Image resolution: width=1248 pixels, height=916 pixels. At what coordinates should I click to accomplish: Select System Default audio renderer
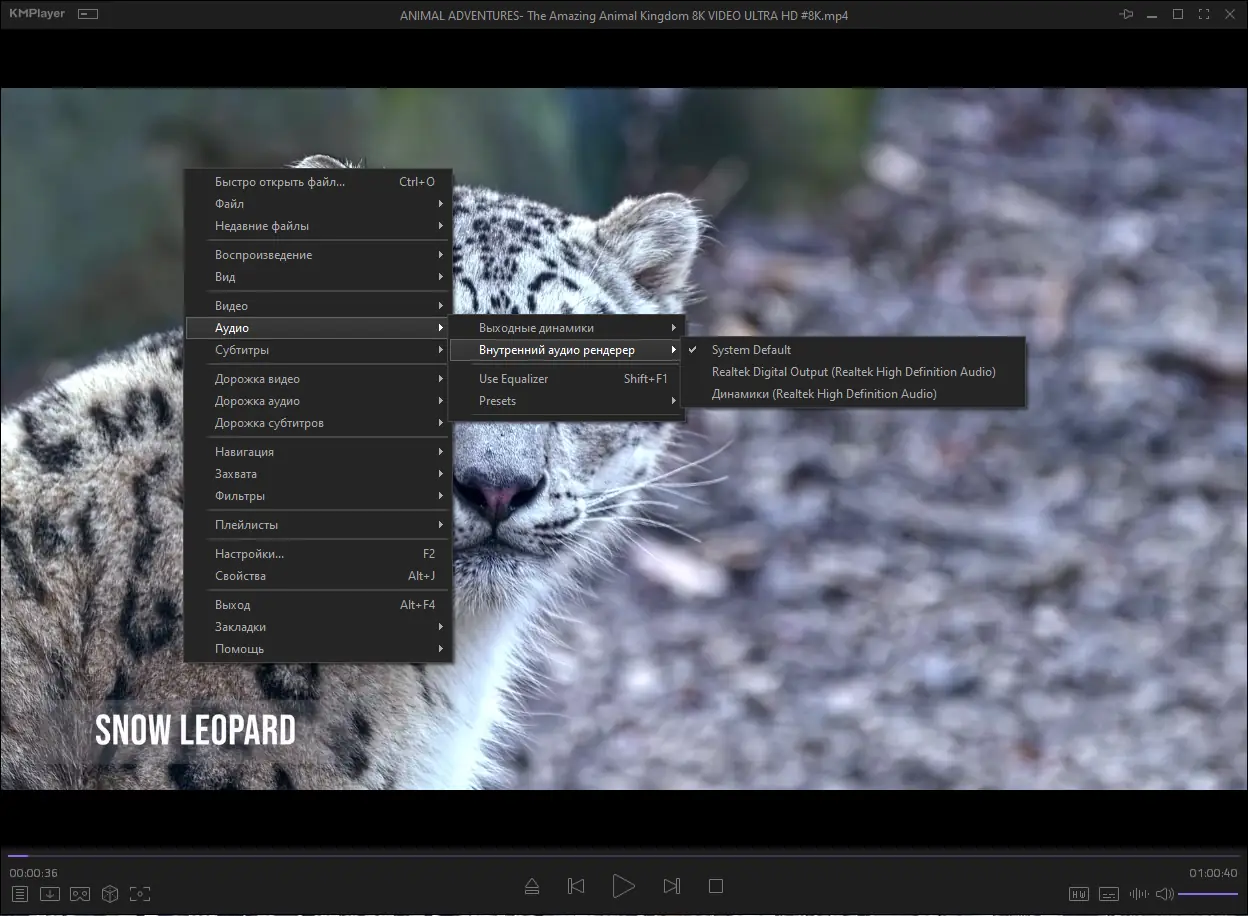pyautogui.click(x=751, y=350)
